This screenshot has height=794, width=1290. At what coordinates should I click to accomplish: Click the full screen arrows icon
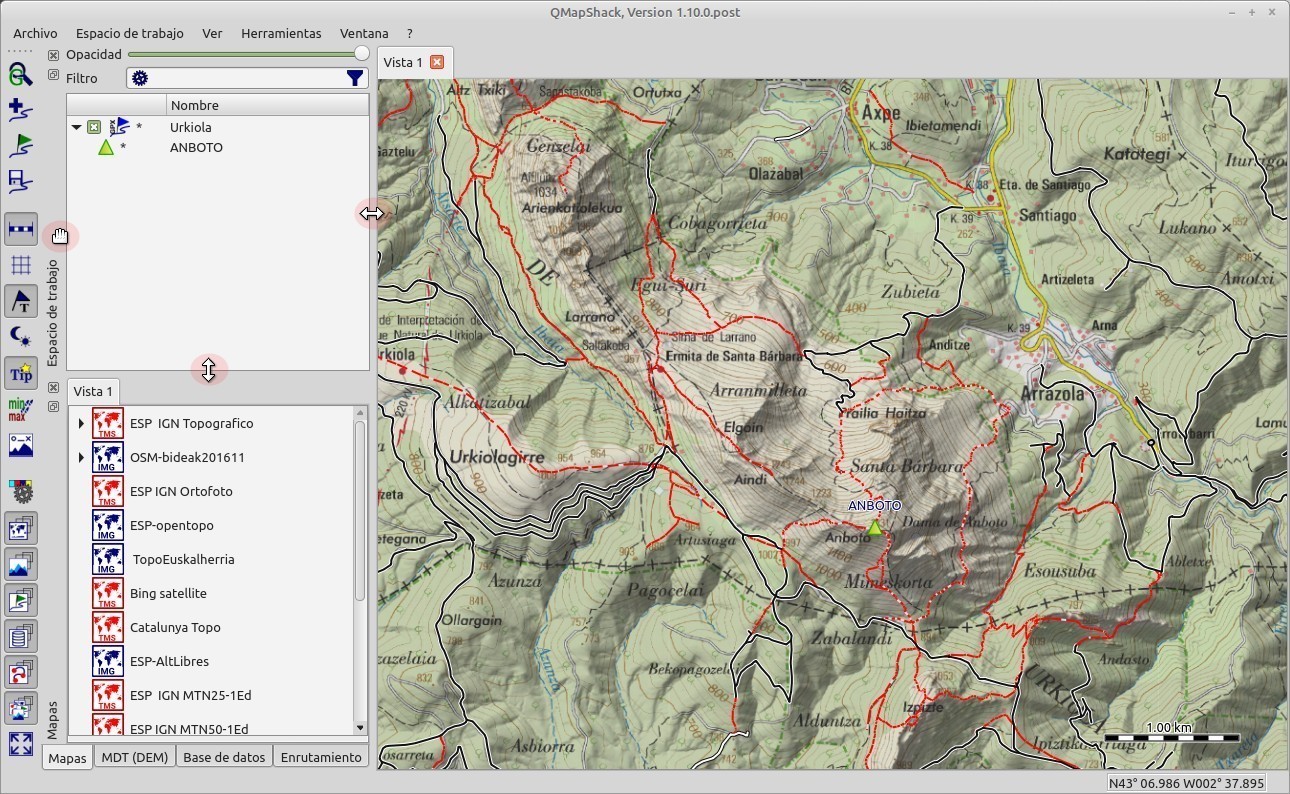[x=21, y=744]
